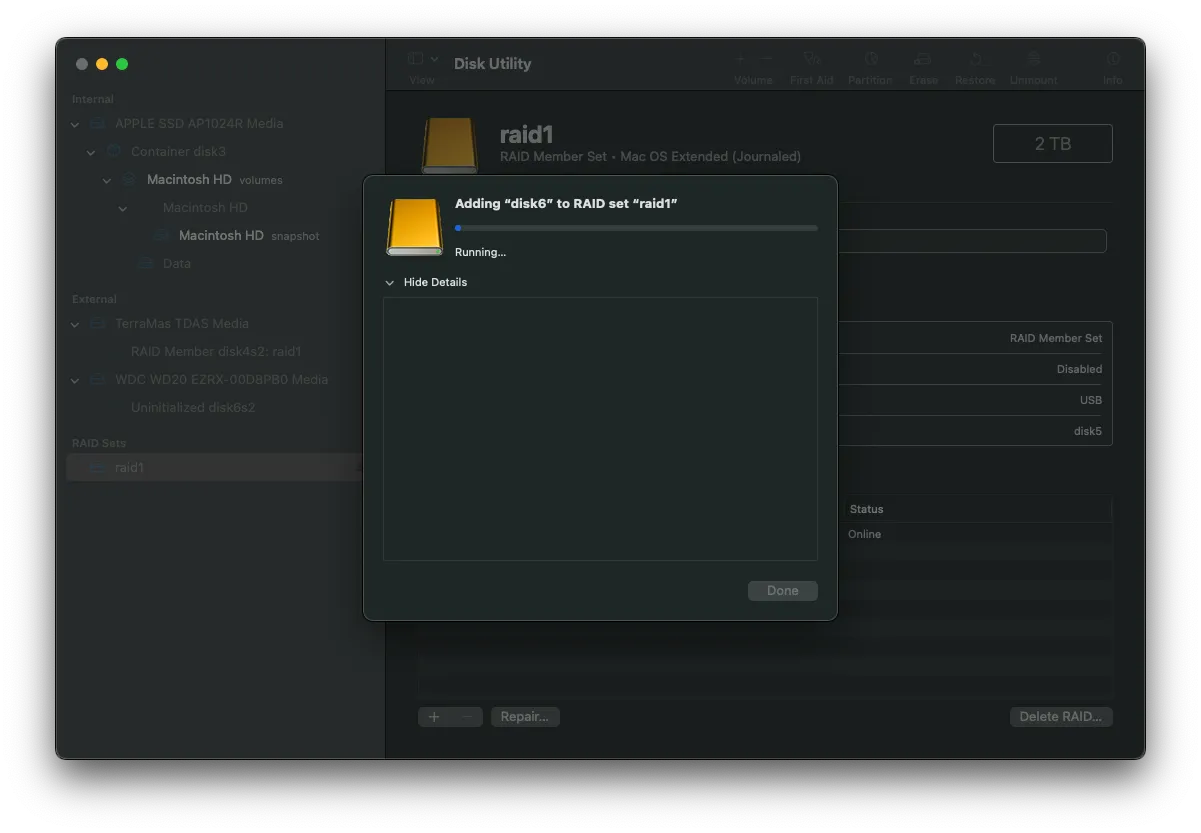Collapse the WDC WD20 EZRX Media entry
This screenshot has height=833, width=1201.
(x=75, y=380)
